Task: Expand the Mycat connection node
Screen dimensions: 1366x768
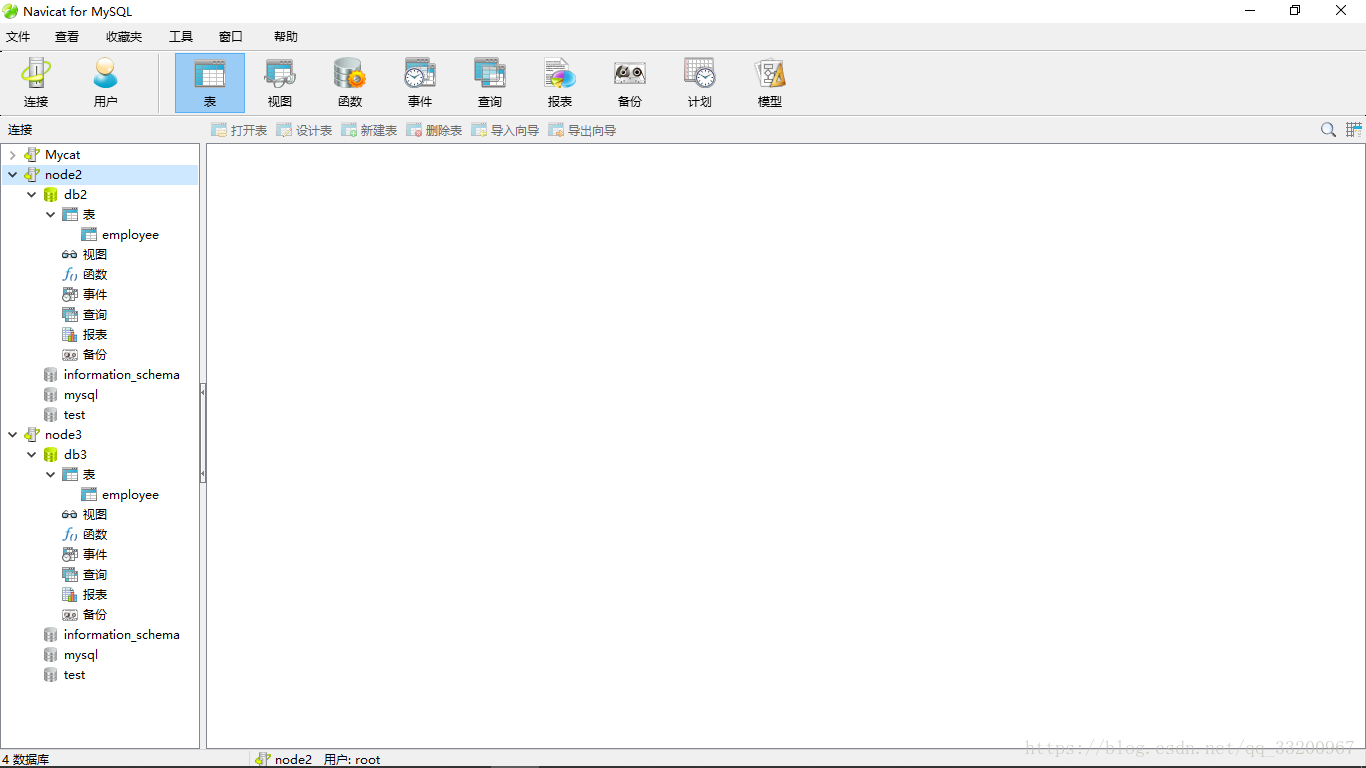Action: pos(13,155)
